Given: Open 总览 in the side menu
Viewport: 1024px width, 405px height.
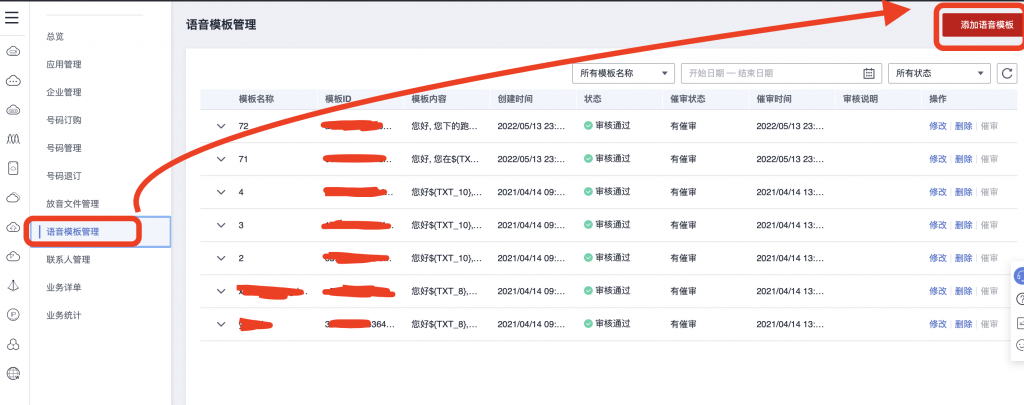Looking at the screenshot, I should point(55,37).
